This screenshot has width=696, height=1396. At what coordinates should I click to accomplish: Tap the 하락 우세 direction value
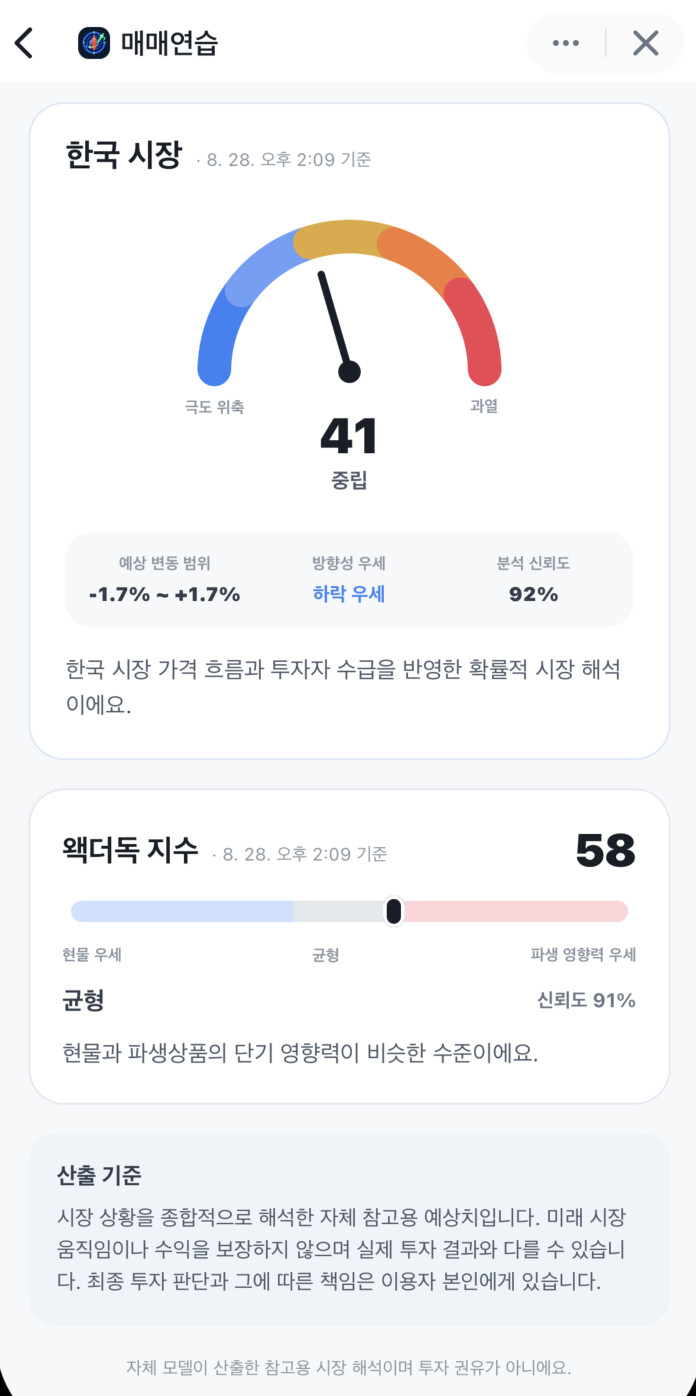coord(349,594)
